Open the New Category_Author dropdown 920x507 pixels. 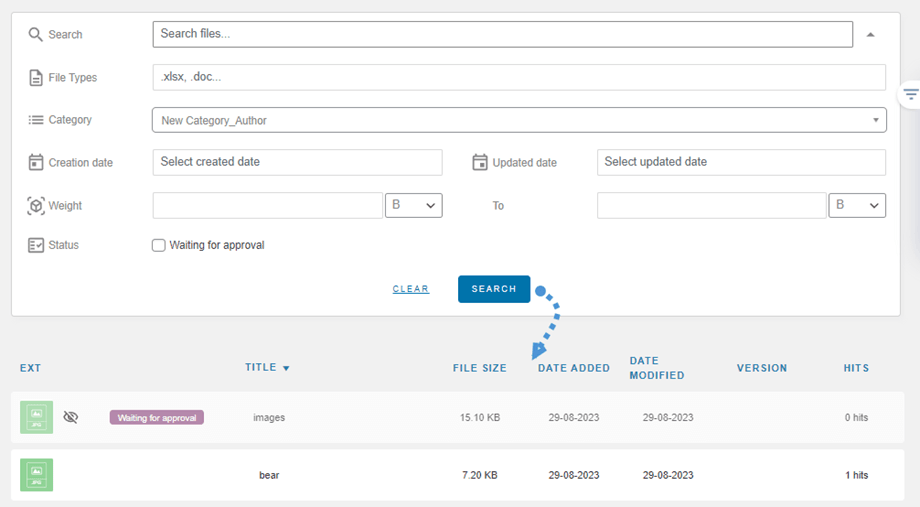(518, 120)
